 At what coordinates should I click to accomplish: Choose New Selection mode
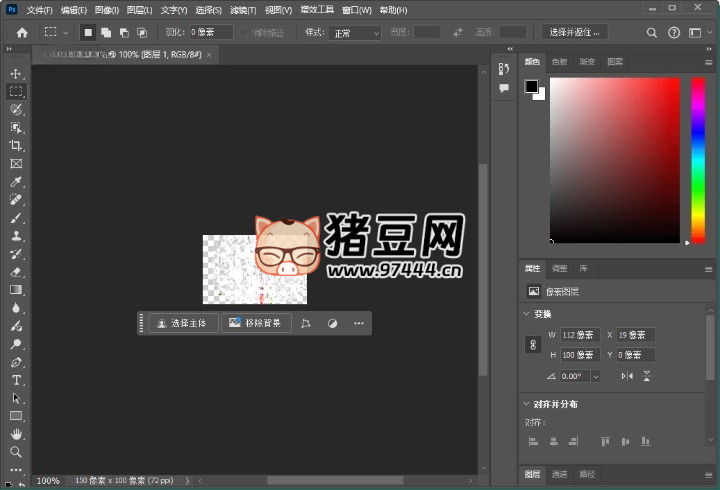click(88, 33)
